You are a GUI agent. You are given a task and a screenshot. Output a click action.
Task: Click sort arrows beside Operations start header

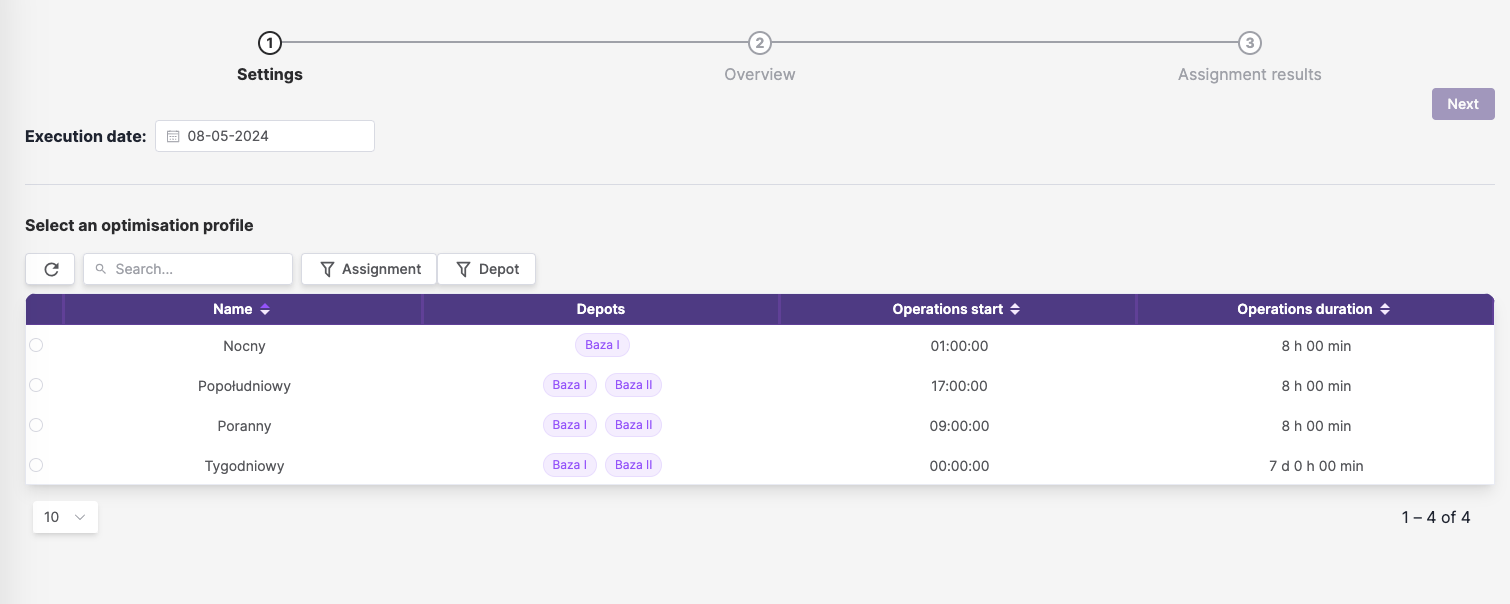1015,310
